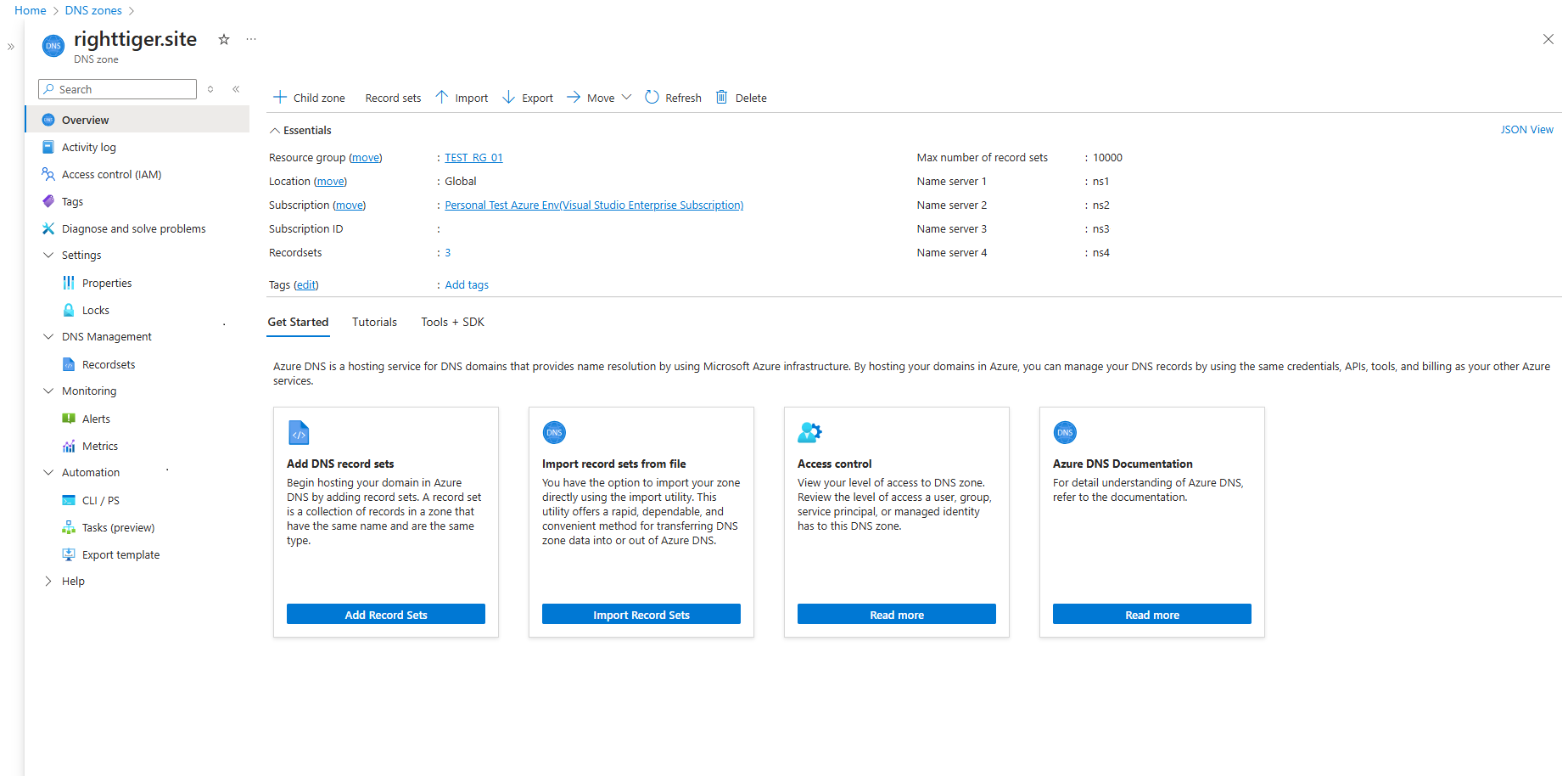
Task: Open the TEST_RG_01 resource group link
Action: tap(473, 157)
